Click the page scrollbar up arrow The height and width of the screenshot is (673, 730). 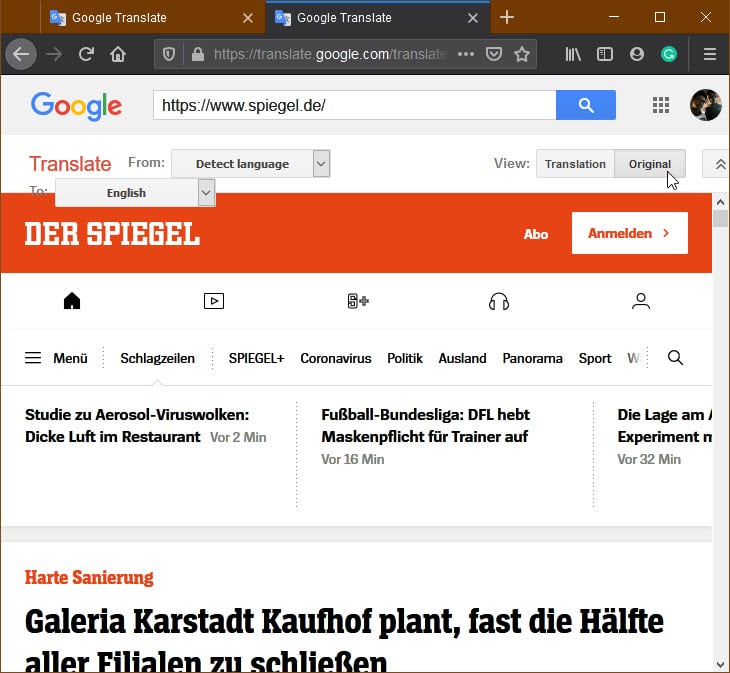[720, 202]
